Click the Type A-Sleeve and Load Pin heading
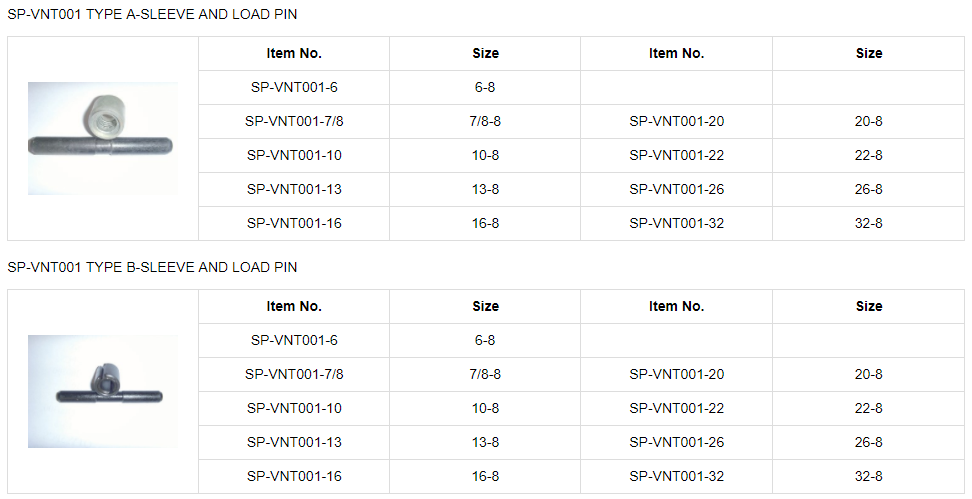Image resolution: width=972 pixels, height=499 pixels. (x=152, y=15)
